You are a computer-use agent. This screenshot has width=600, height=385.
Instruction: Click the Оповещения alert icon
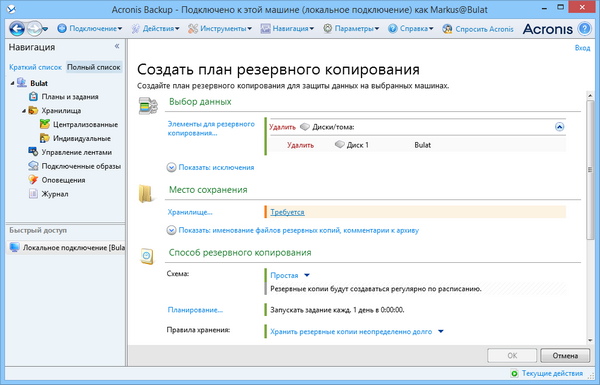click(x=33, y=179)
